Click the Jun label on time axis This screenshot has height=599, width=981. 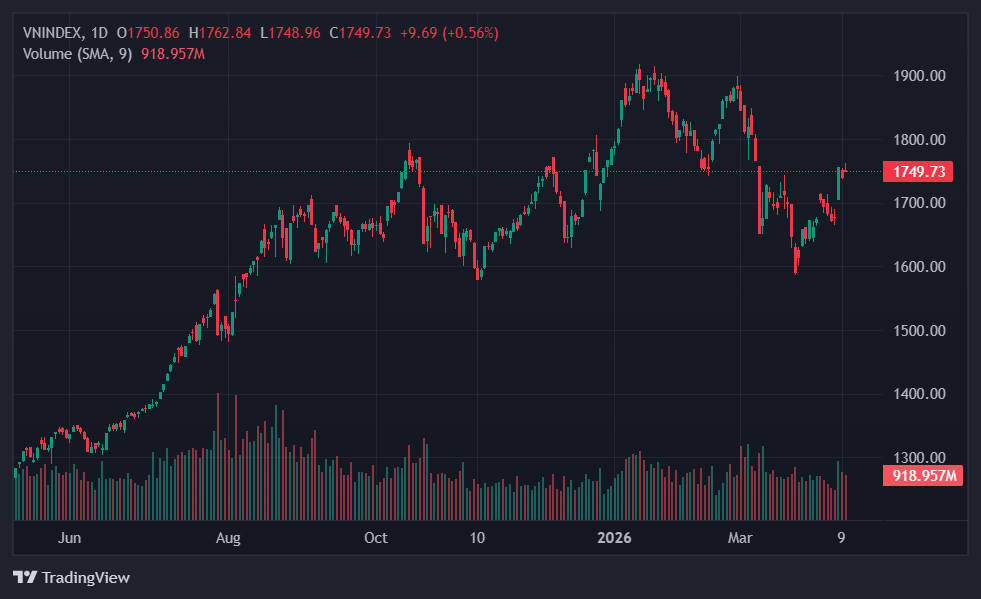pos(69,538)
